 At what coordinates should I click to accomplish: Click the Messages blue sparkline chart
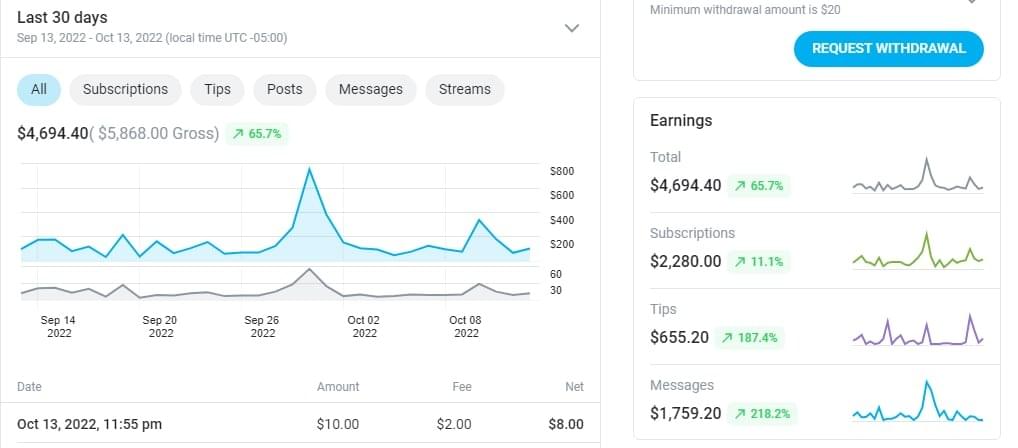click(917, 403)
